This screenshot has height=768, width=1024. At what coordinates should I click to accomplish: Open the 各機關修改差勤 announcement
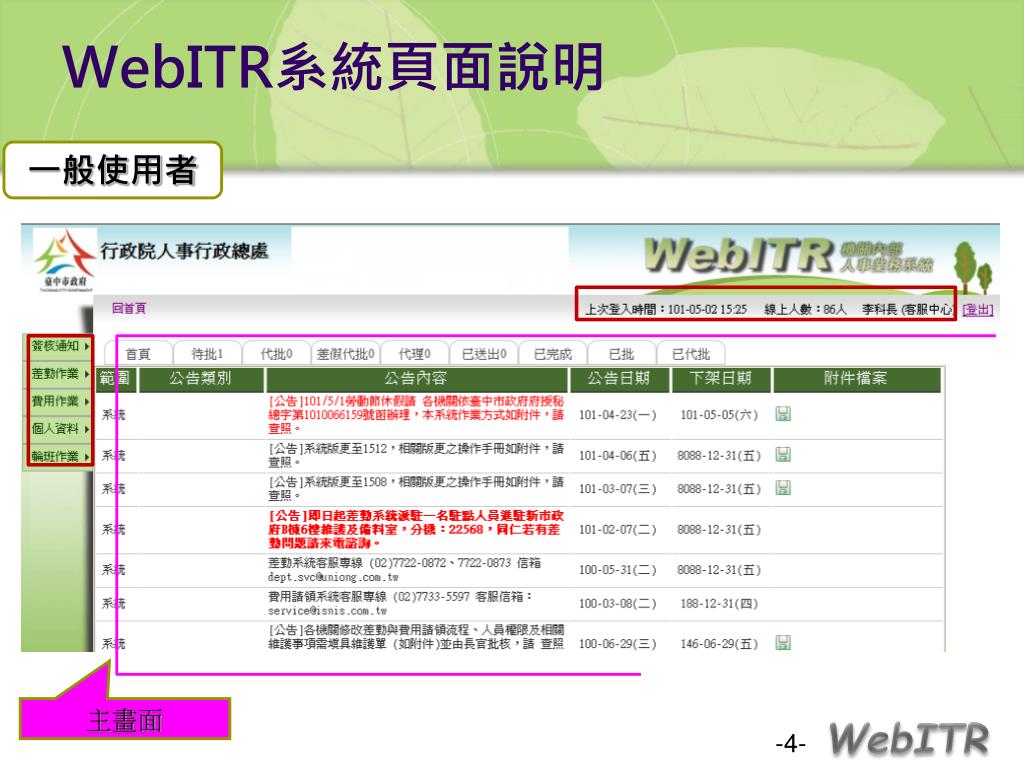point(416,637)
